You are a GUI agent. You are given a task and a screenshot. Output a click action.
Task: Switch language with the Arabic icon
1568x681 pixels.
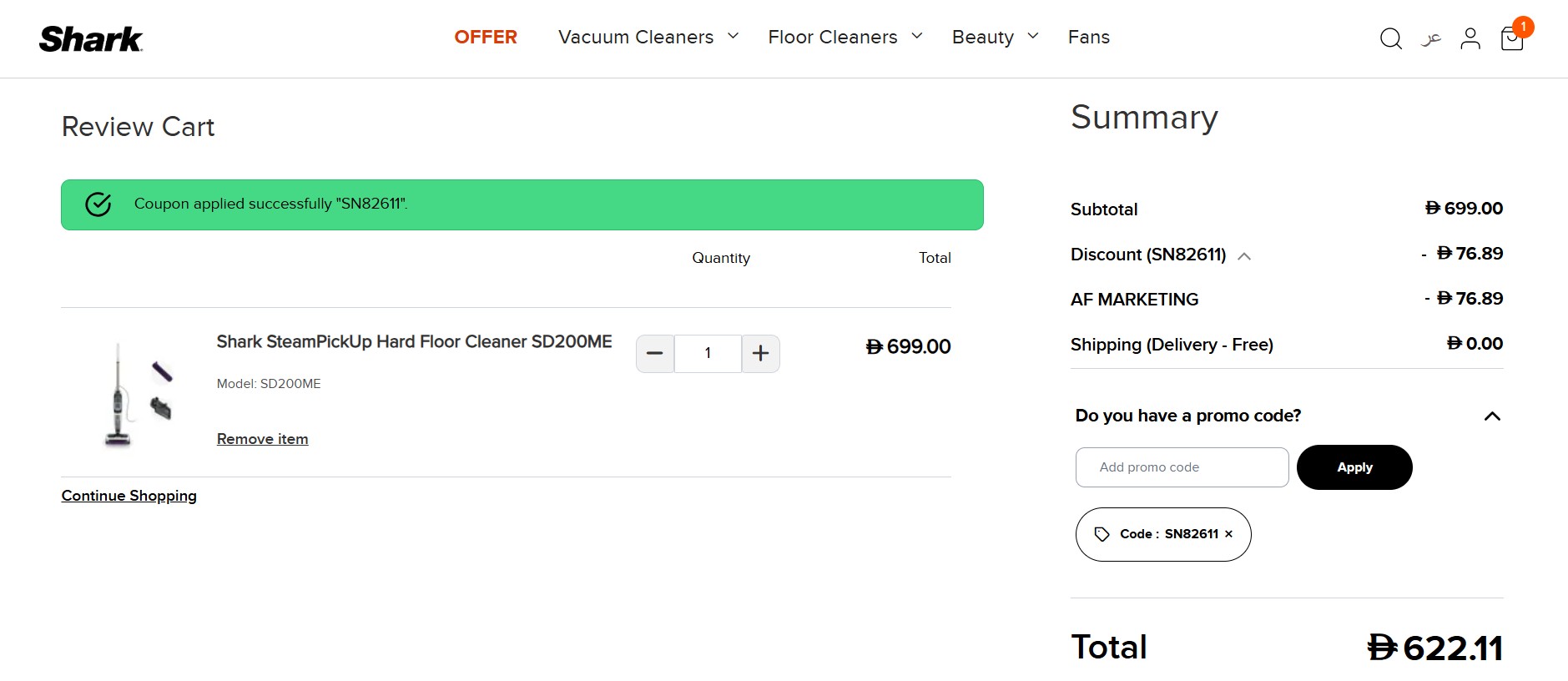point(1431,38)
